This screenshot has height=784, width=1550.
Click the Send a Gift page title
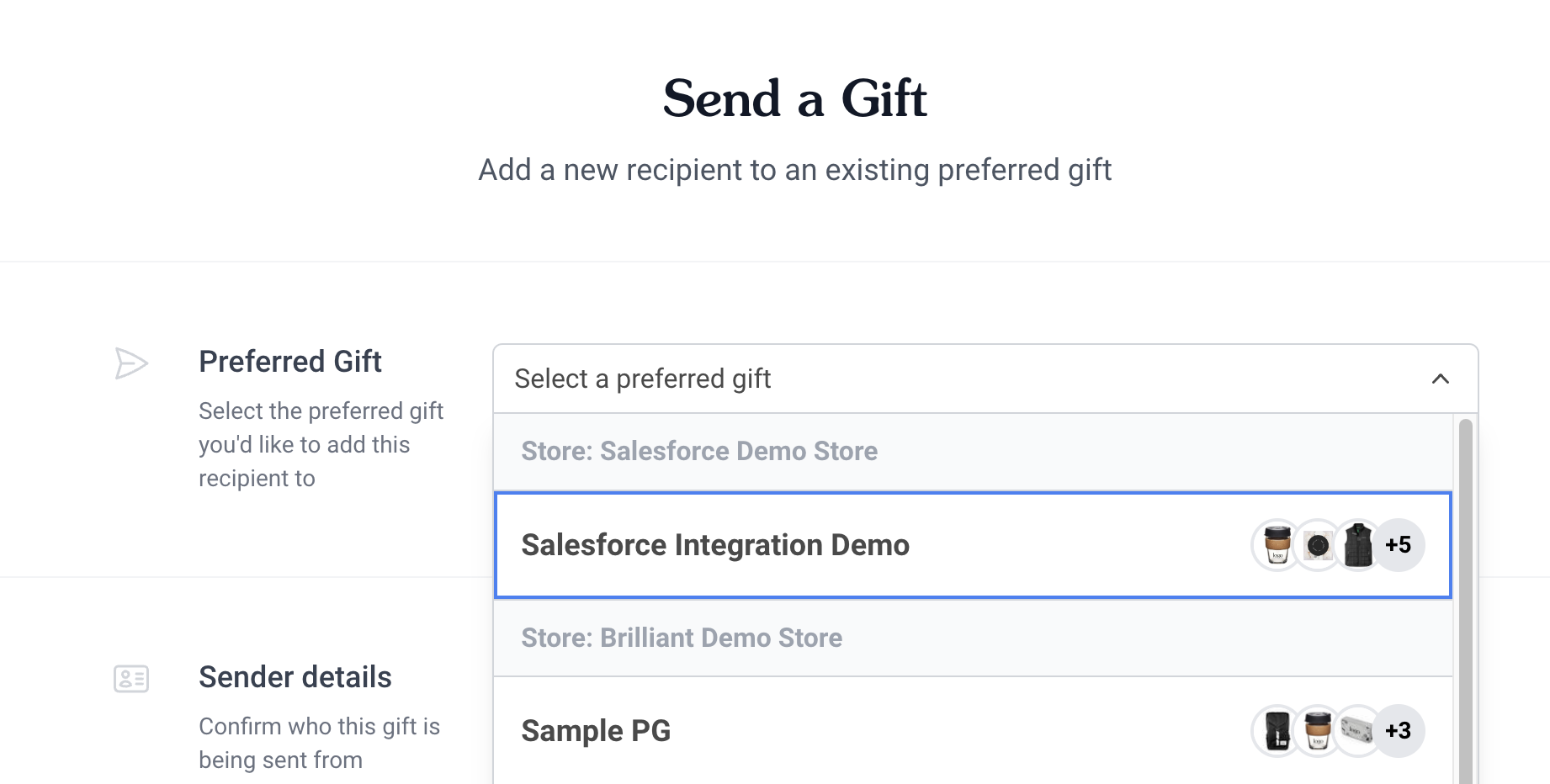[x=795, y=98]
